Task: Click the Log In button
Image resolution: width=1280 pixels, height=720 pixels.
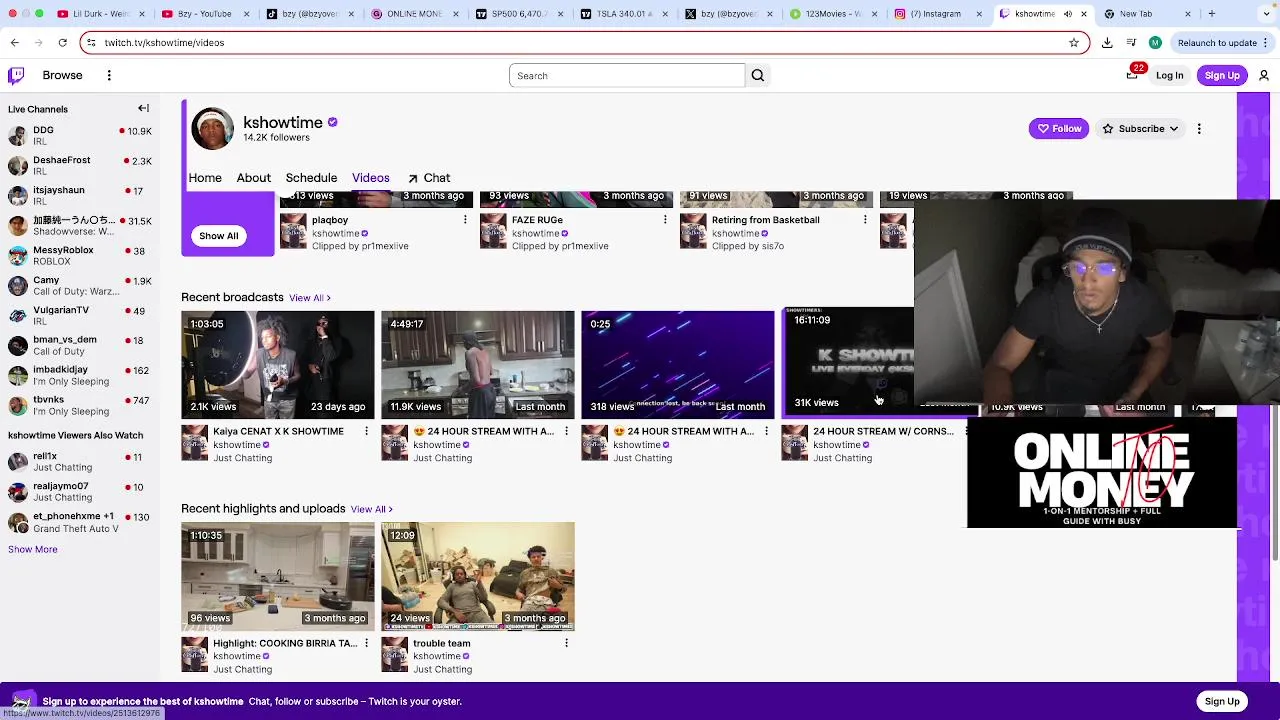Action: [x=1169, y=75]
